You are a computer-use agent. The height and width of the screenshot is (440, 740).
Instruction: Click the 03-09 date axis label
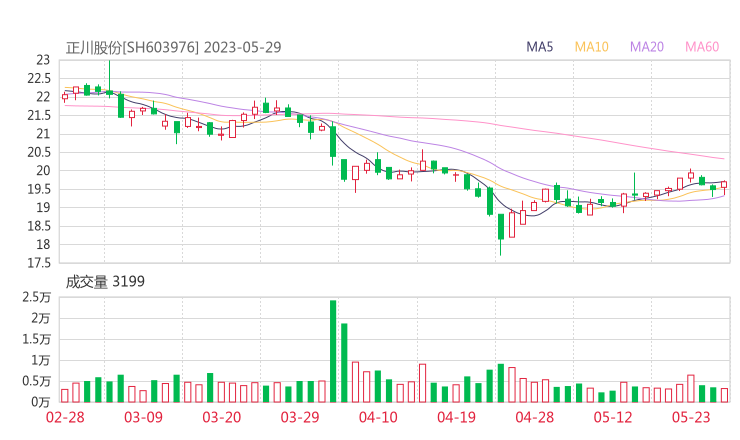point(143,417)
